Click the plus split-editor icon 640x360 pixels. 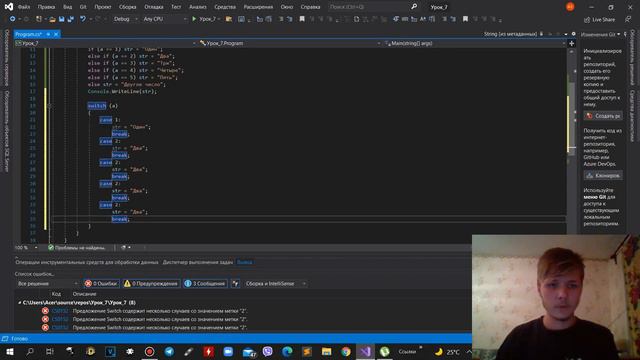[x=571, y=43]
